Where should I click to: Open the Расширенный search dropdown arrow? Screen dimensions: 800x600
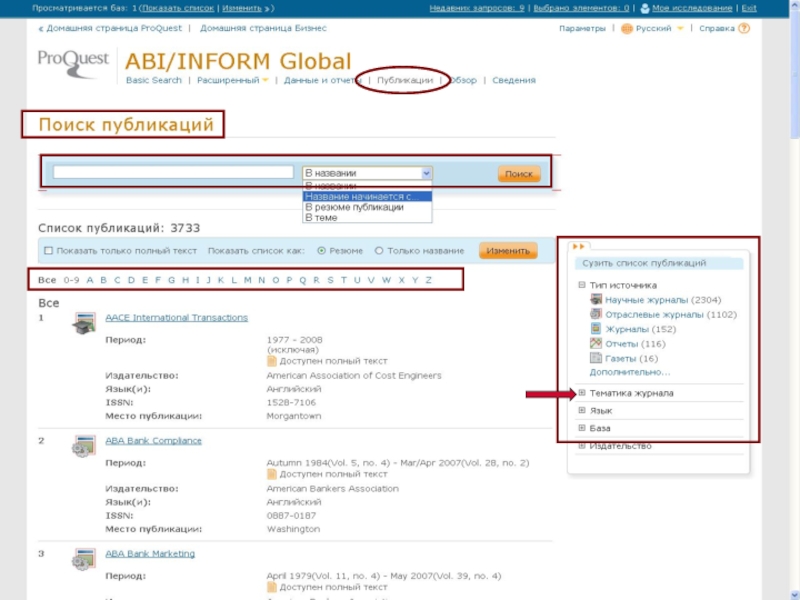pos(265,80)
